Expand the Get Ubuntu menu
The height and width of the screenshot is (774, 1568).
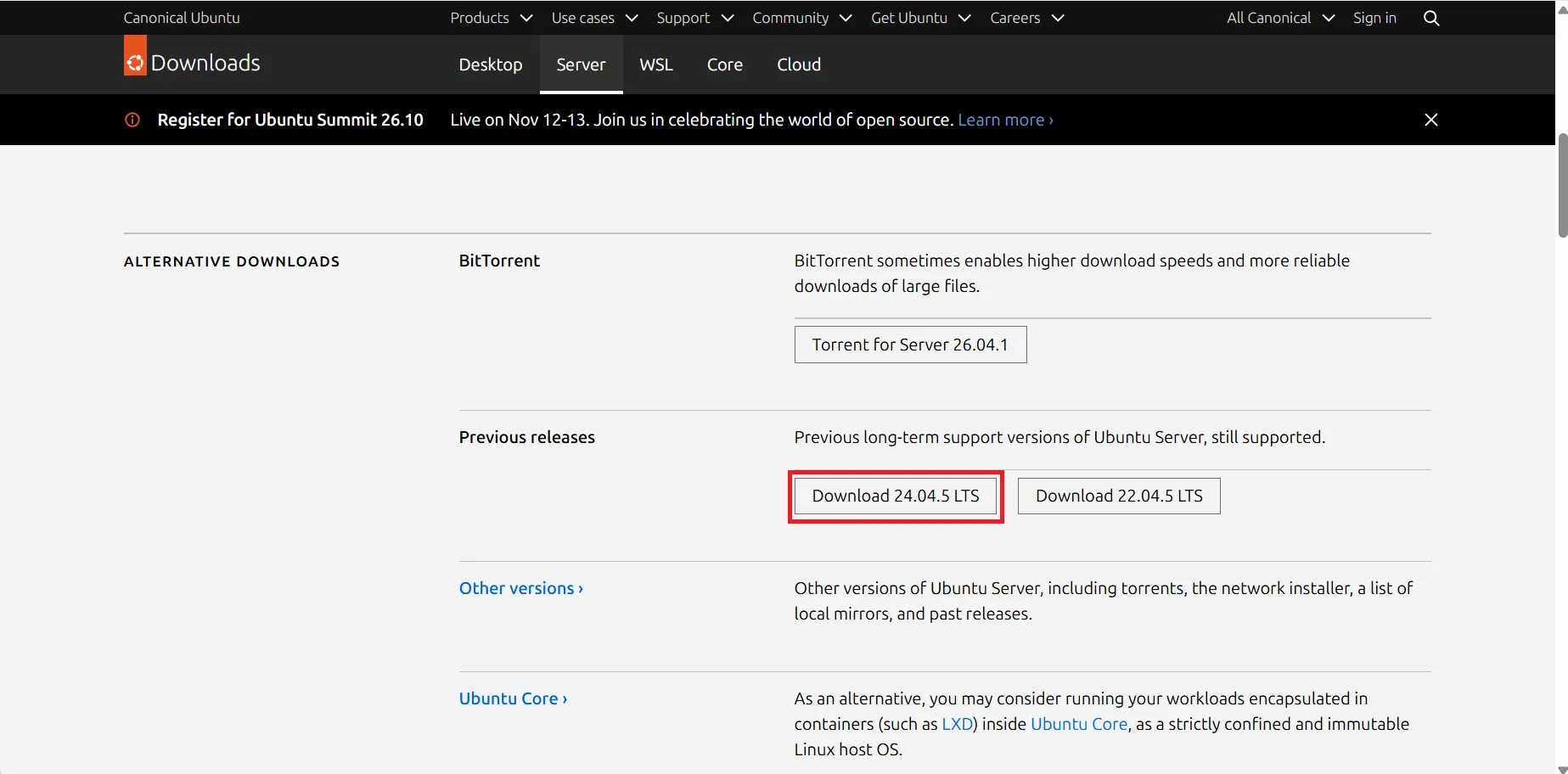click(921, 18)
